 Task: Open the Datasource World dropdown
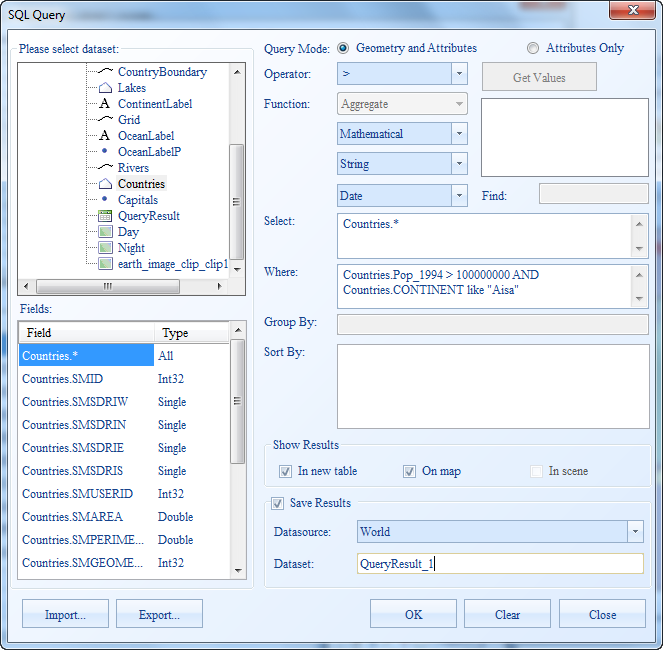click(x=634, y=532)
